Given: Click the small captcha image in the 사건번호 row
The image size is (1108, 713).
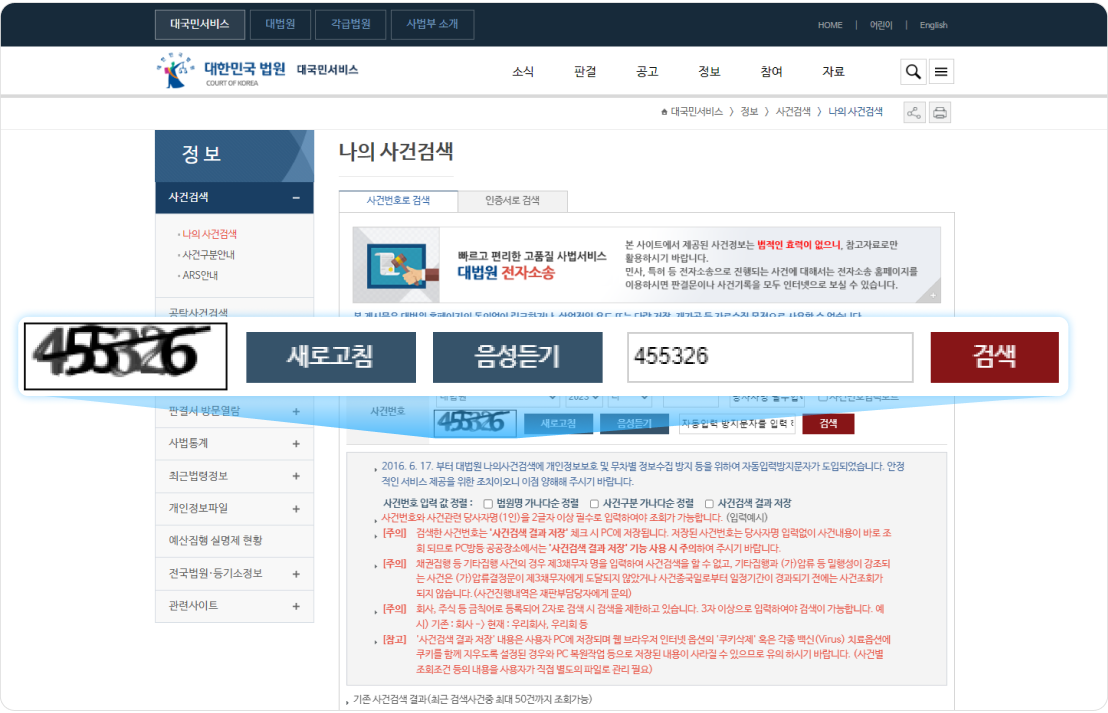Looking at the screenshot, I should [x=475, y=423].
